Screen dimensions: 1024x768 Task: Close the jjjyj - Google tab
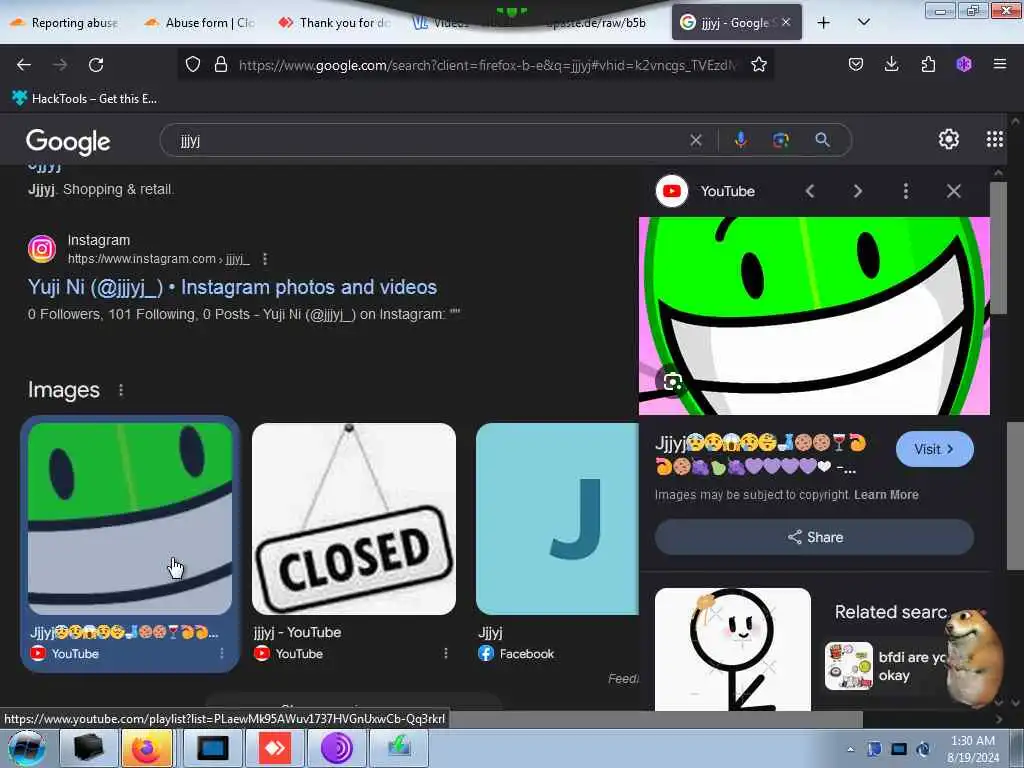pyautogui.click(x=786, y=22)
